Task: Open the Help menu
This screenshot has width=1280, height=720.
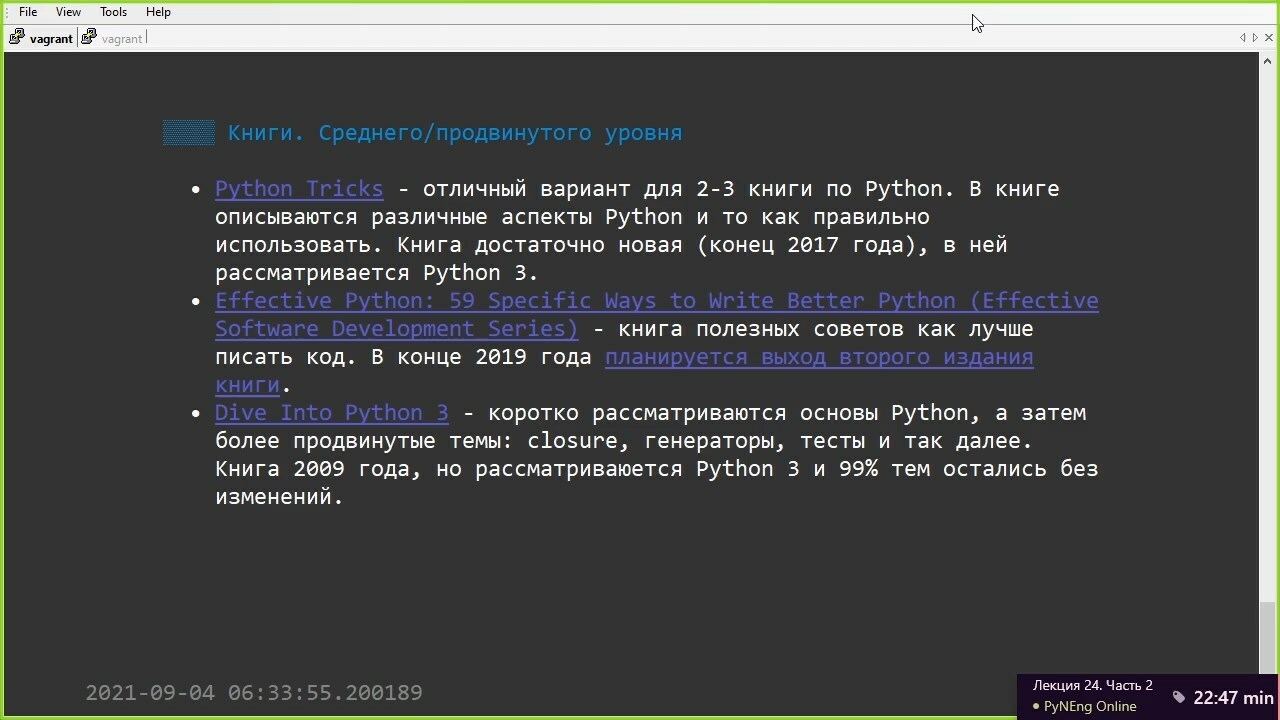Action: coord(158,12)
